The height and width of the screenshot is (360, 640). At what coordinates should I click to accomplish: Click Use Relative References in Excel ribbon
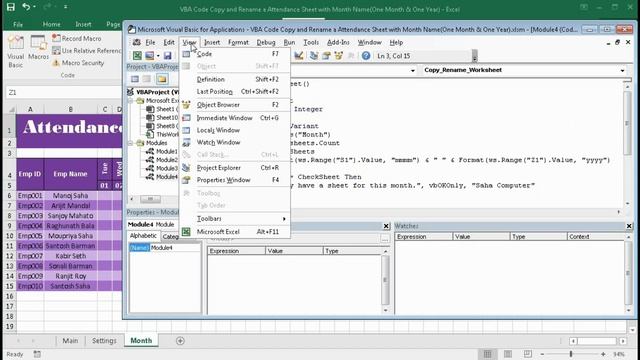87,51
